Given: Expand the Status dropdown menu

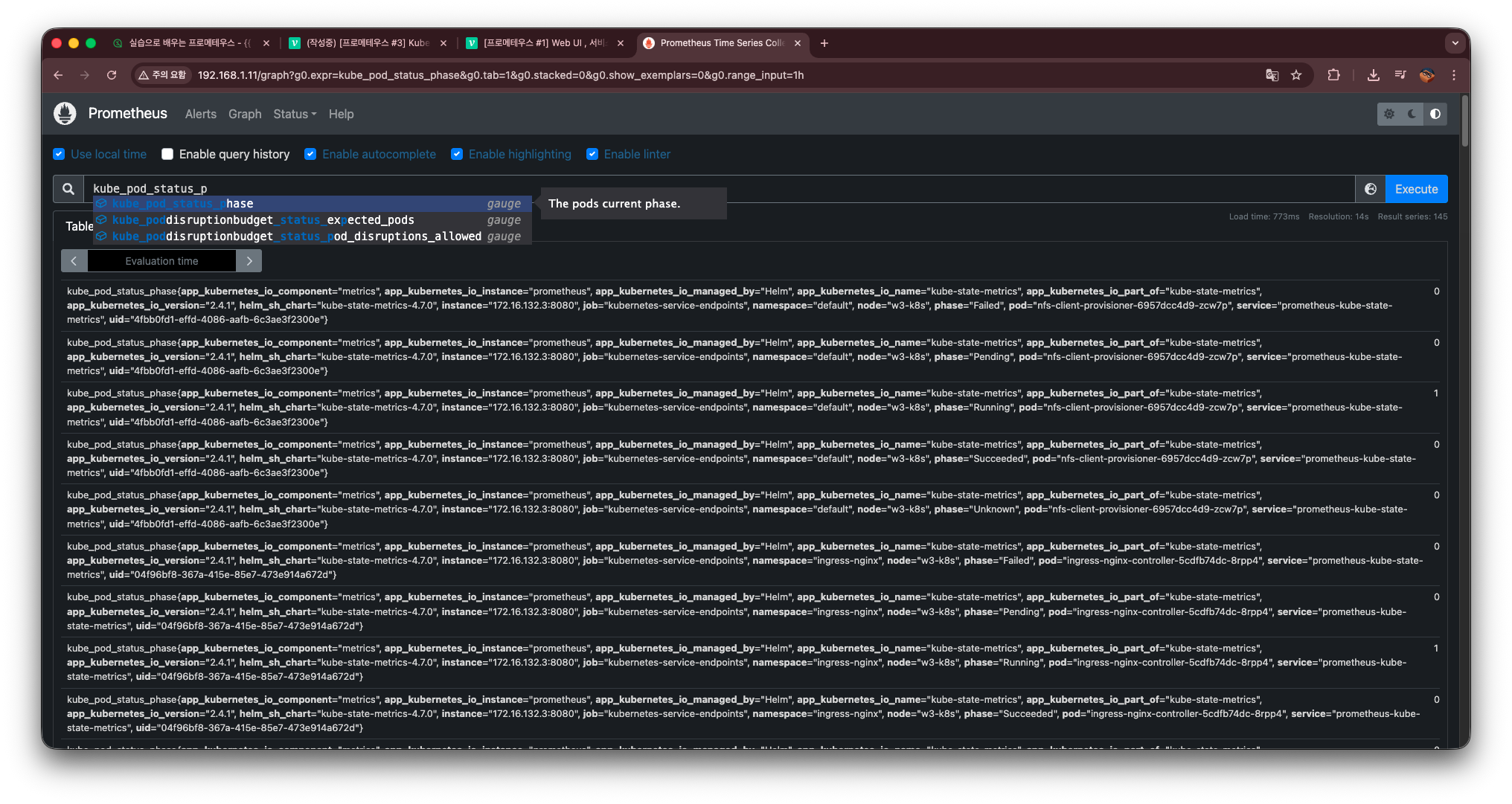Looking at the screenshot, I should pyautogui.click(x=295, y=114).
